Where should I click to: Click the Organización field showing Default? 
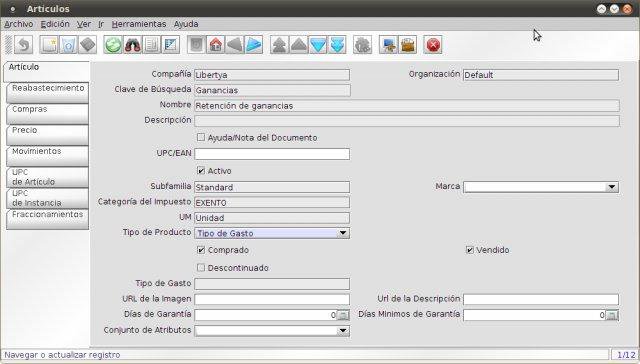click(541, 75)
